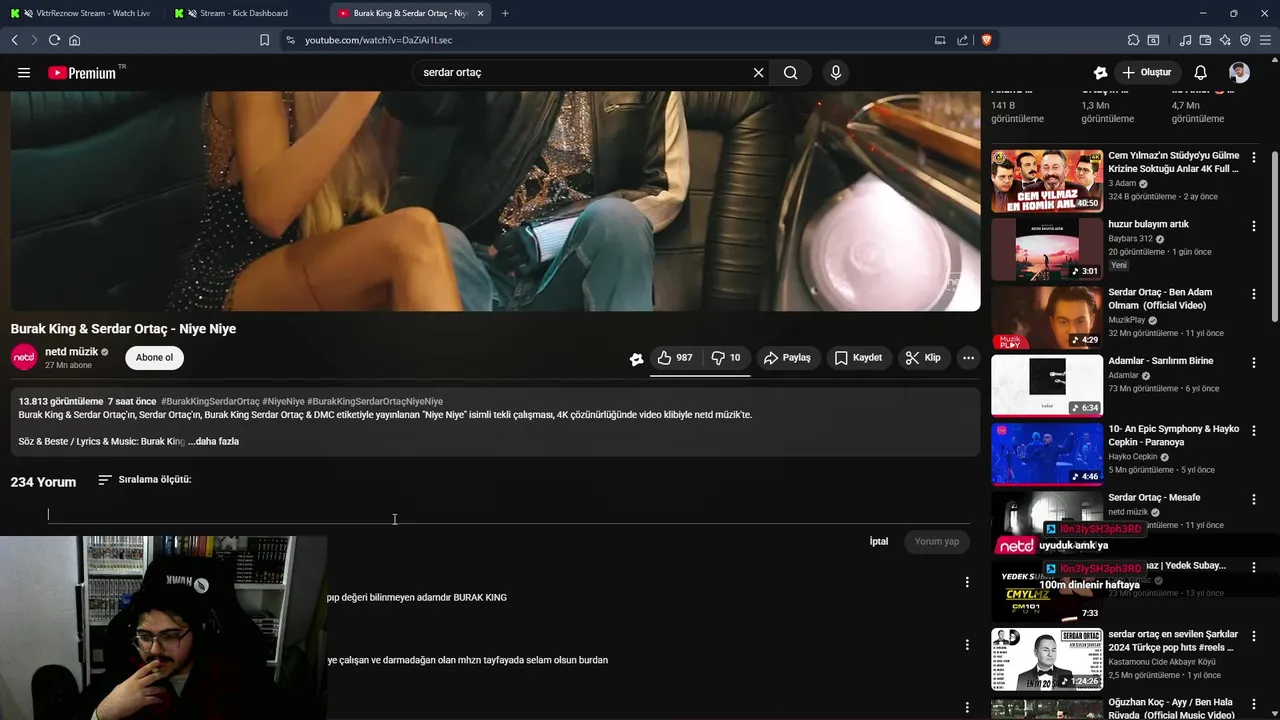The height and width of the screenshot is (720, 1280).
Task: Open the YouTube hamburger guide menu
Action: point(24,72)
